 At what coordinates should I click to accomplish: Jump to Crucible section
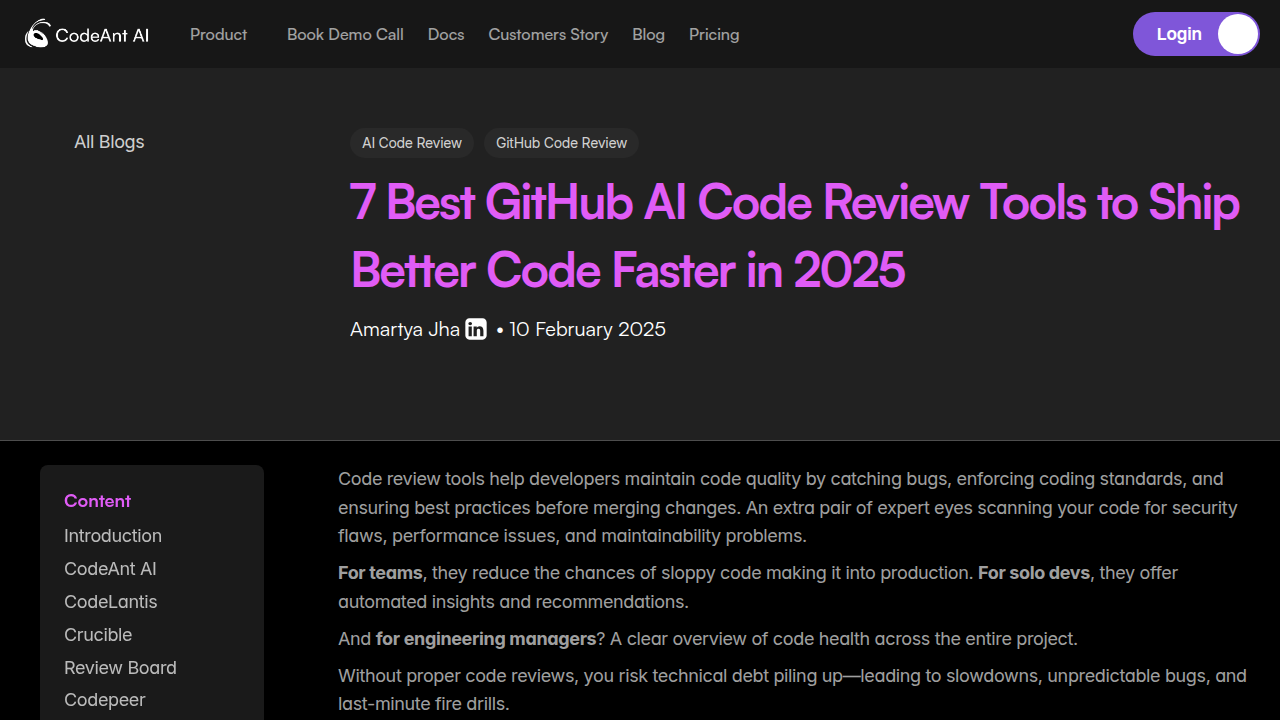(x=98, y=635)
